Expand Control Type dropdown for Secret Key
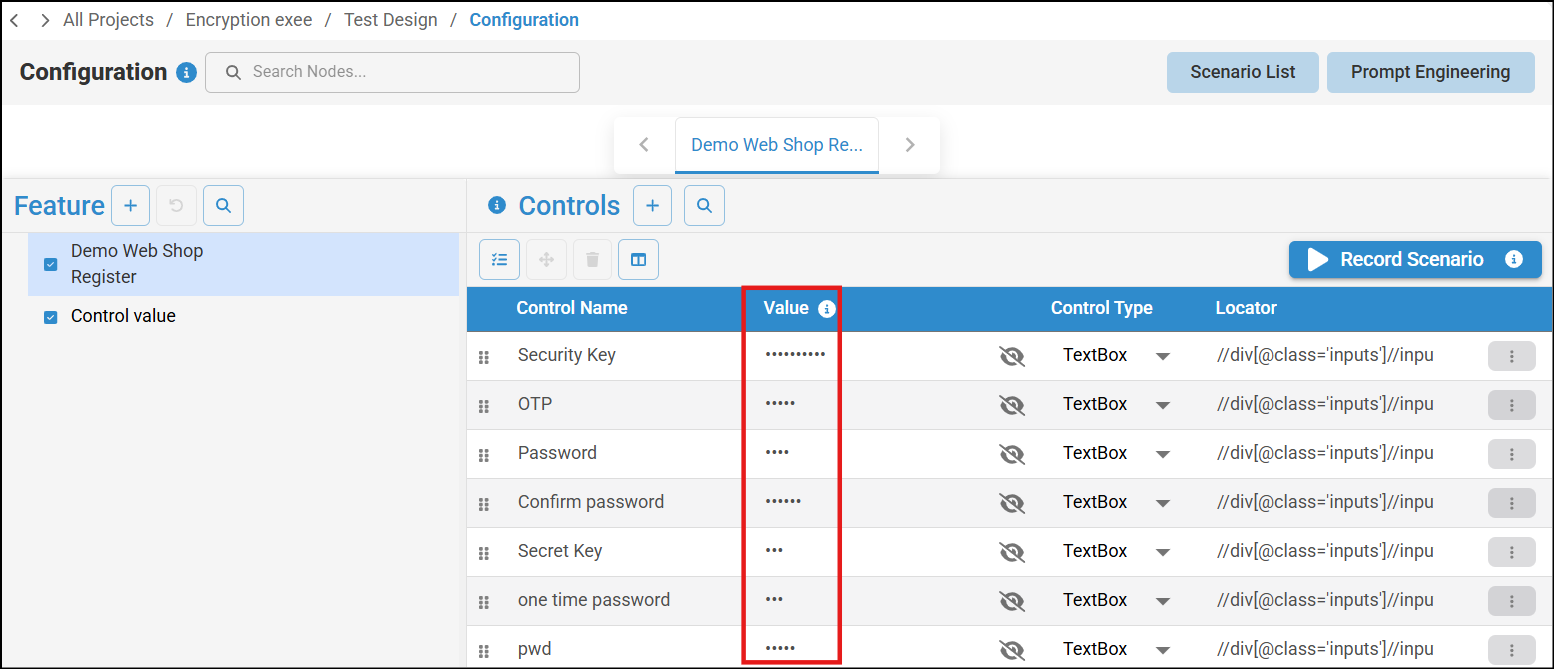 pyautogui.click(x=1162, y=552)
